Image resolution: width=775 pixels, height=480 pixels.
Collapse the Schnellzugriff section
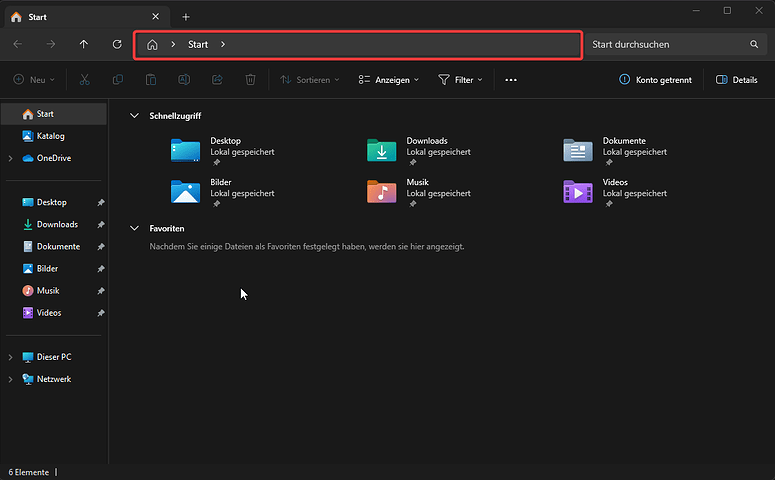pos(135,116)
